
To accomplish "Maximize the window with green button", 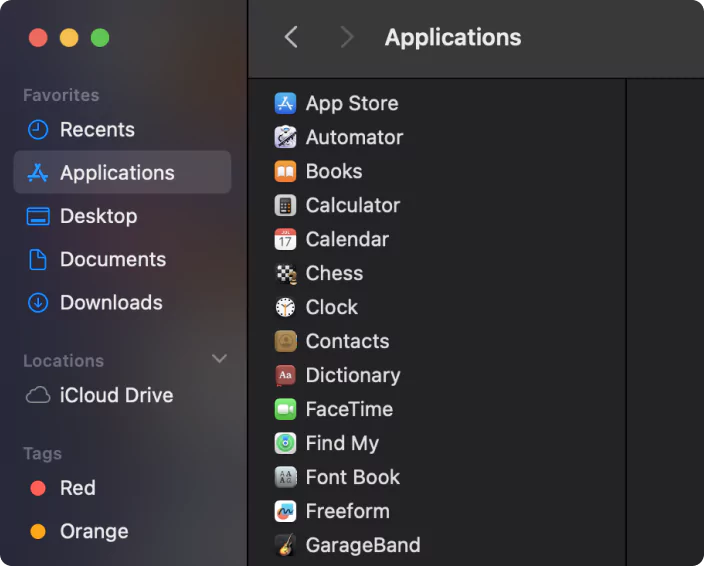I will click(100, 38).
